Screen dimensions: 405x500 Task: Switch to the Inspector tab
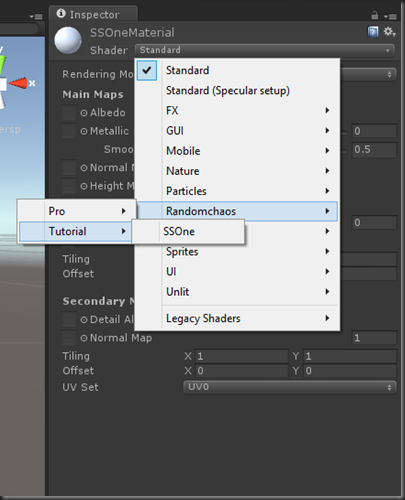[x=93, y=14]
